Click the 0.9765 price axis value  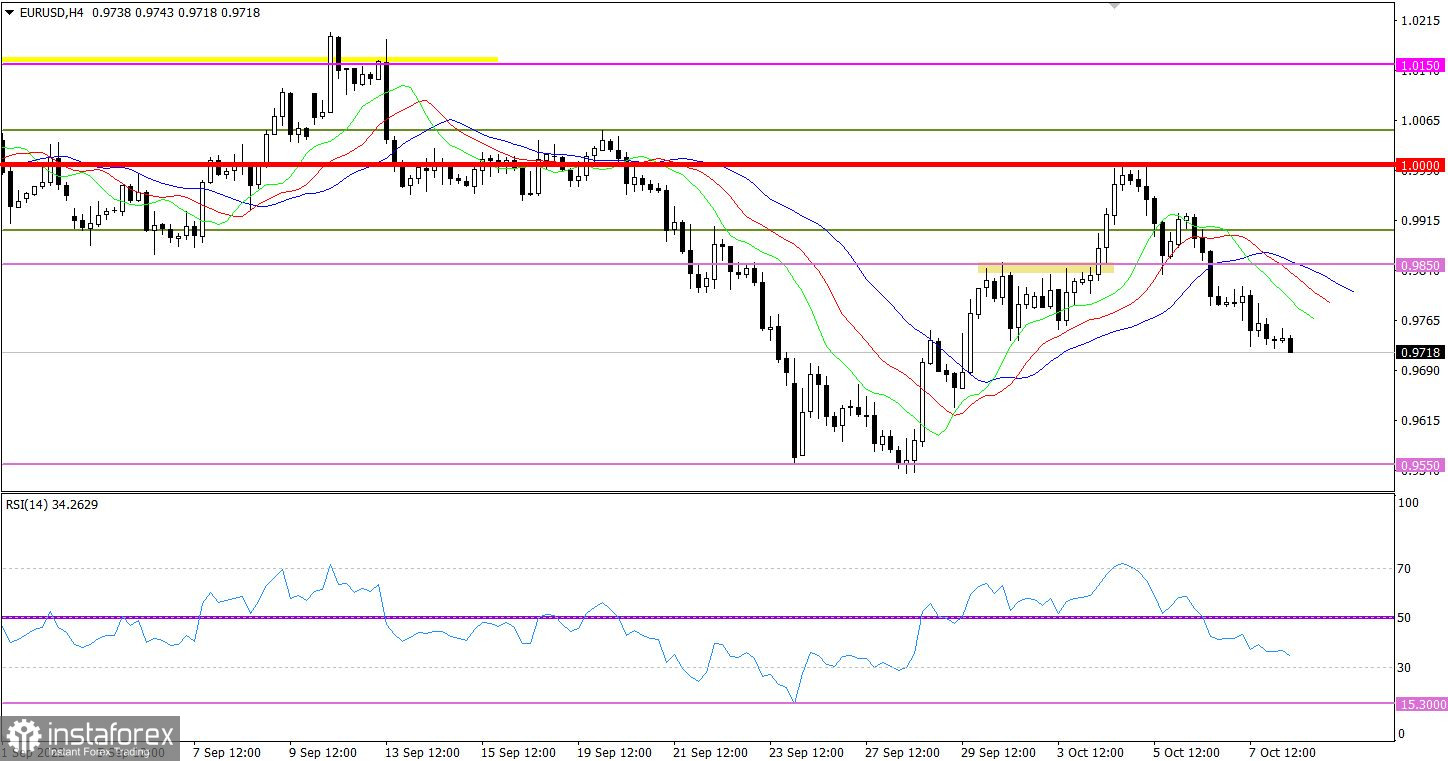pyautogui.click(x=1421, y=320)
